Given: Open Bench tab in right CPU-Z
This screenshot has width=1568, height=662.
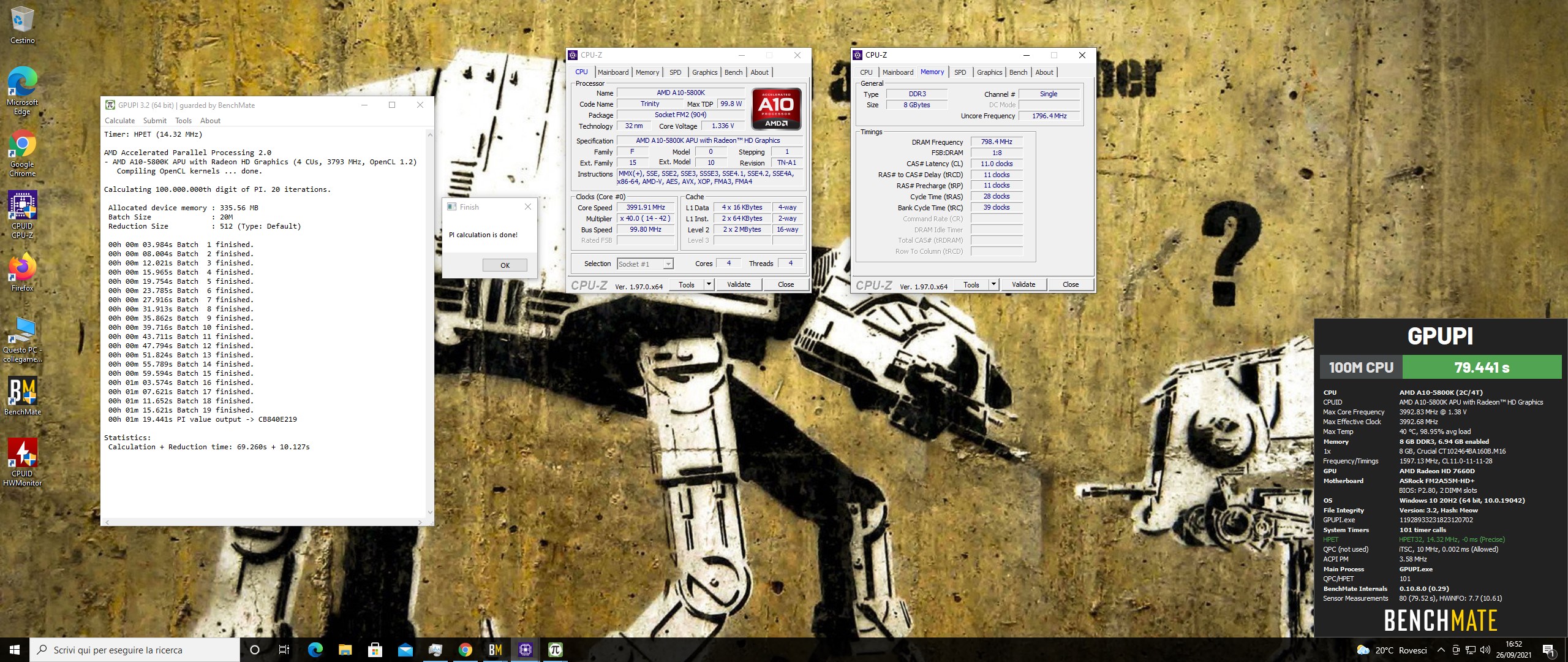Looking at the screenshot, I should 1018,72.
